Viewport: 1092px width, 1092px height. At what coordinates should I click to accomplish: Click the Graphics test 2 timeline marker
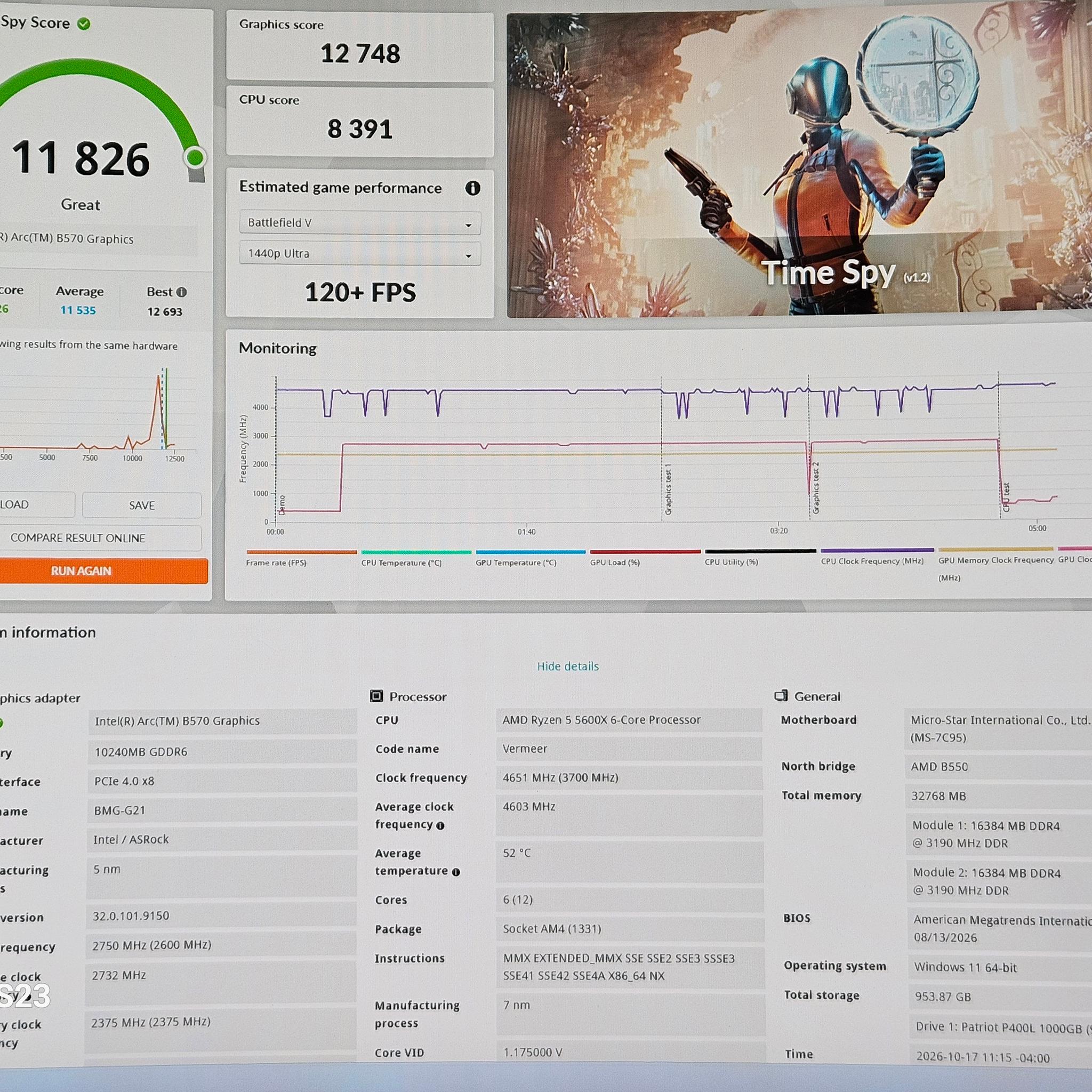(816, 488)
